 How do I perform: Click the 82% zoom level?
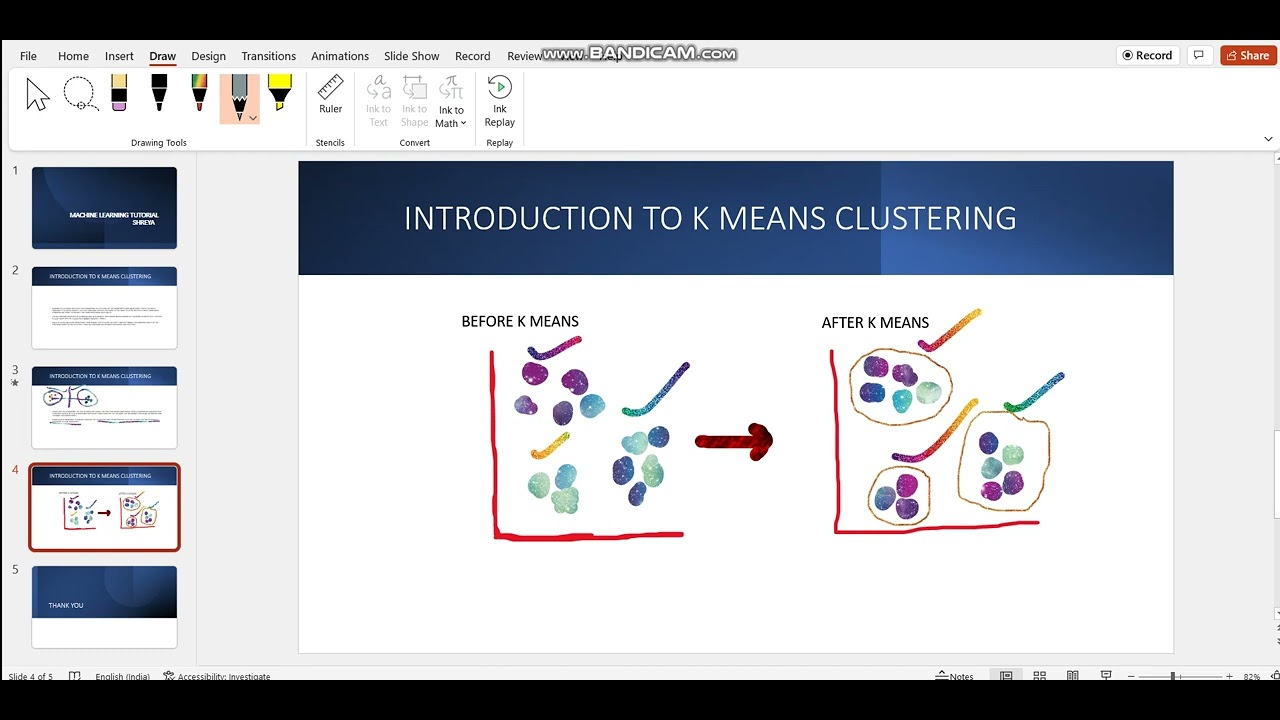[1252, 676]
